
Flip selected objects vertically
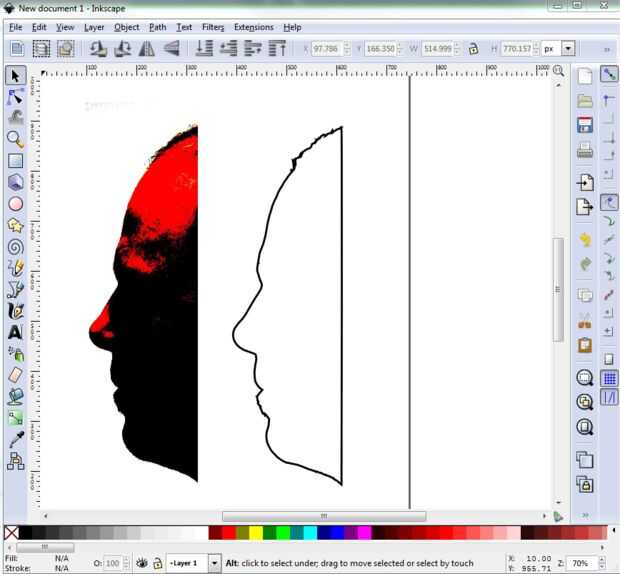point(171,49)
